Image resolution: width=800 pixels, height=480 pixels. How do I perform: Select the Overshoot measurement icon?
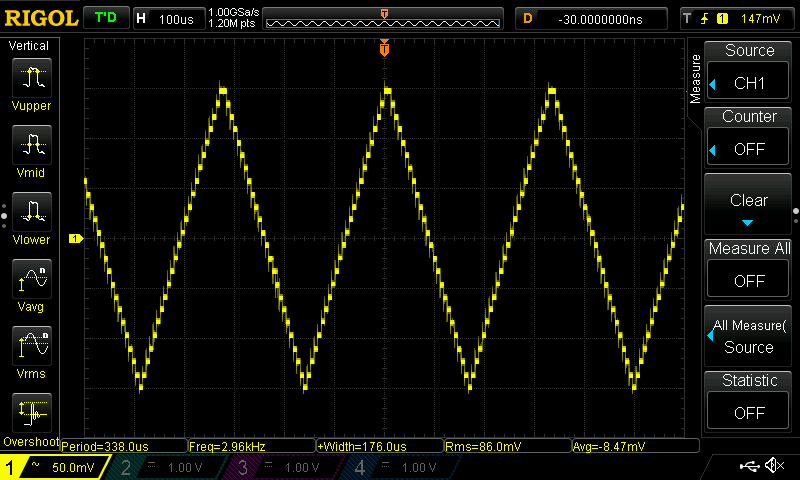click(32, 413)
